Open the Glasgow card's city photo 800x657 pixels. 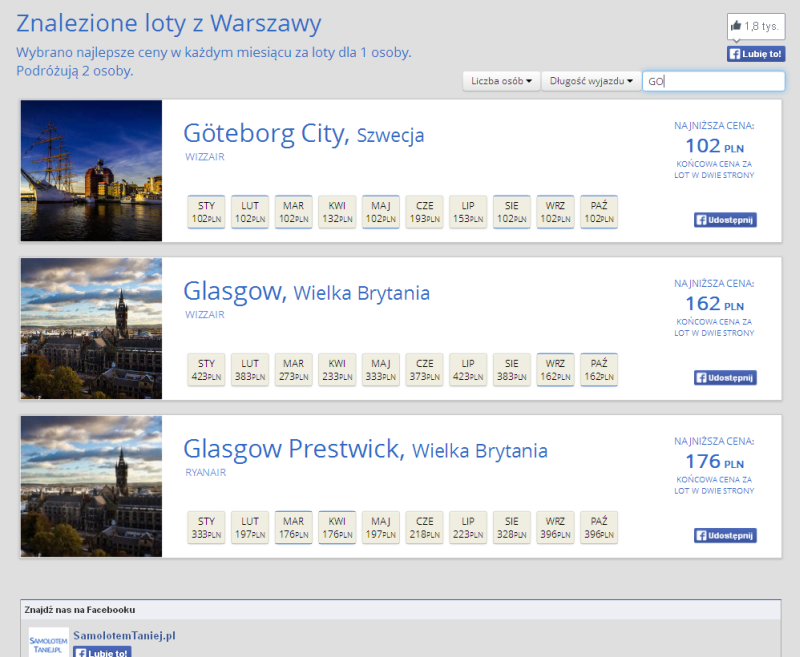(x=91, y=328)
